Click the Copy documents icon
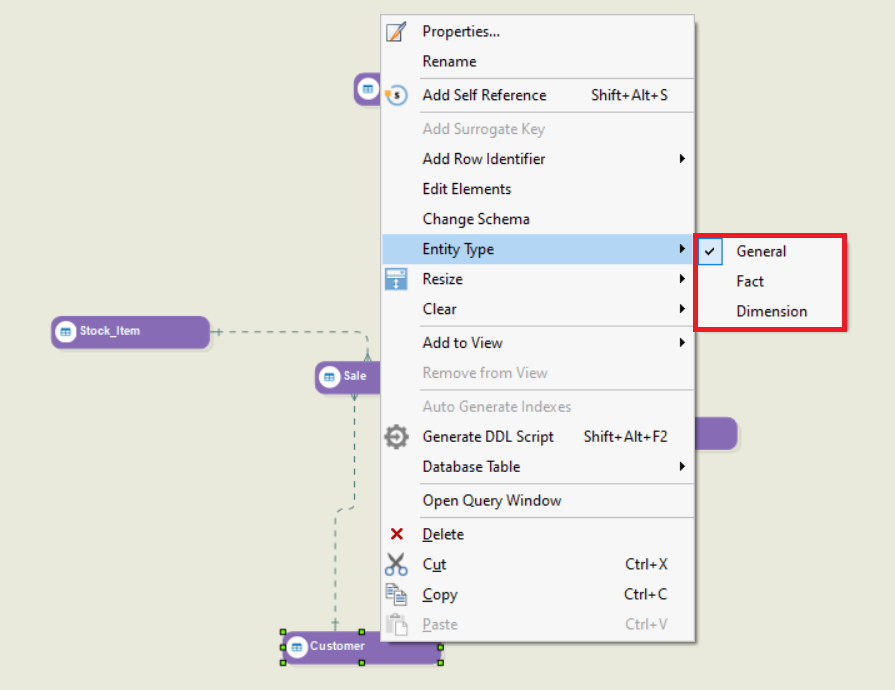Screen dimensions: 895x690 397,594
